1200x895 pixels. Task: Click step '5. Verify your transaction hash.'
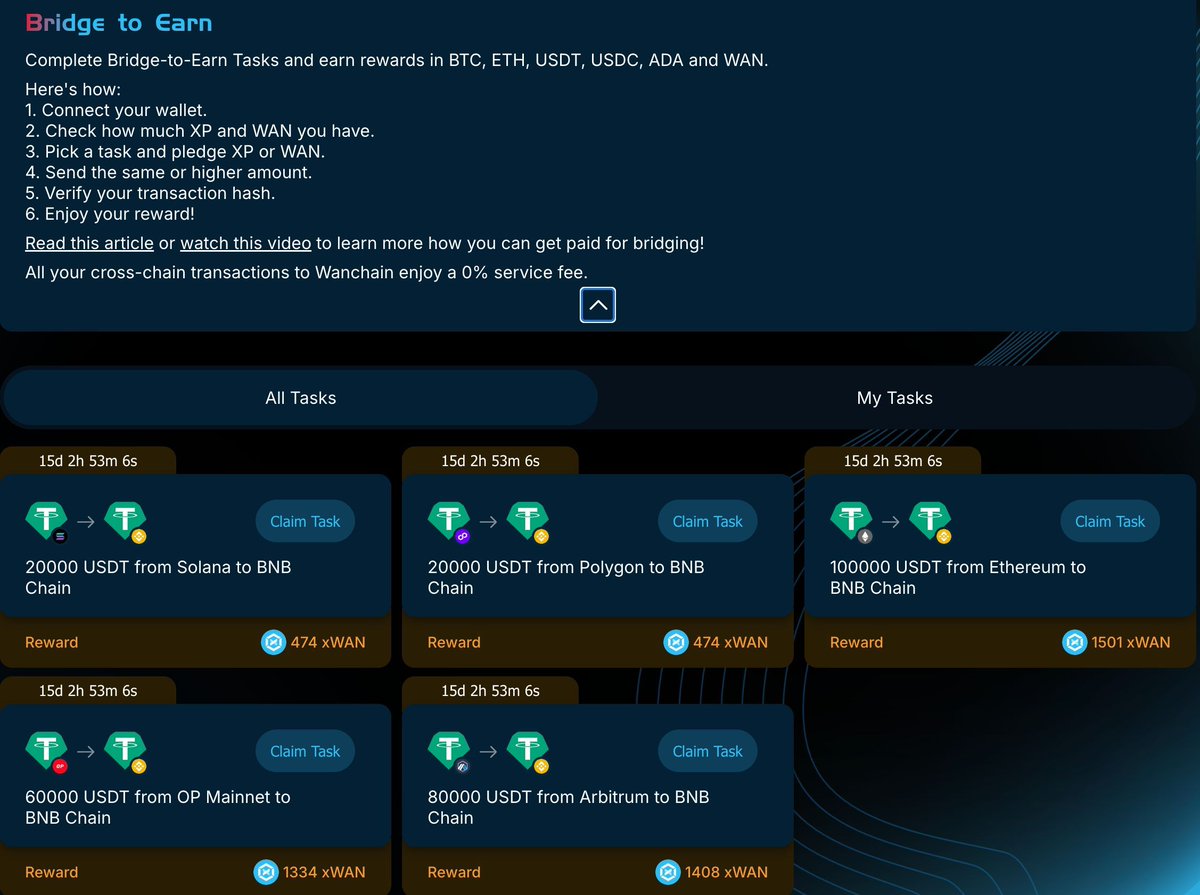[150, 193]
